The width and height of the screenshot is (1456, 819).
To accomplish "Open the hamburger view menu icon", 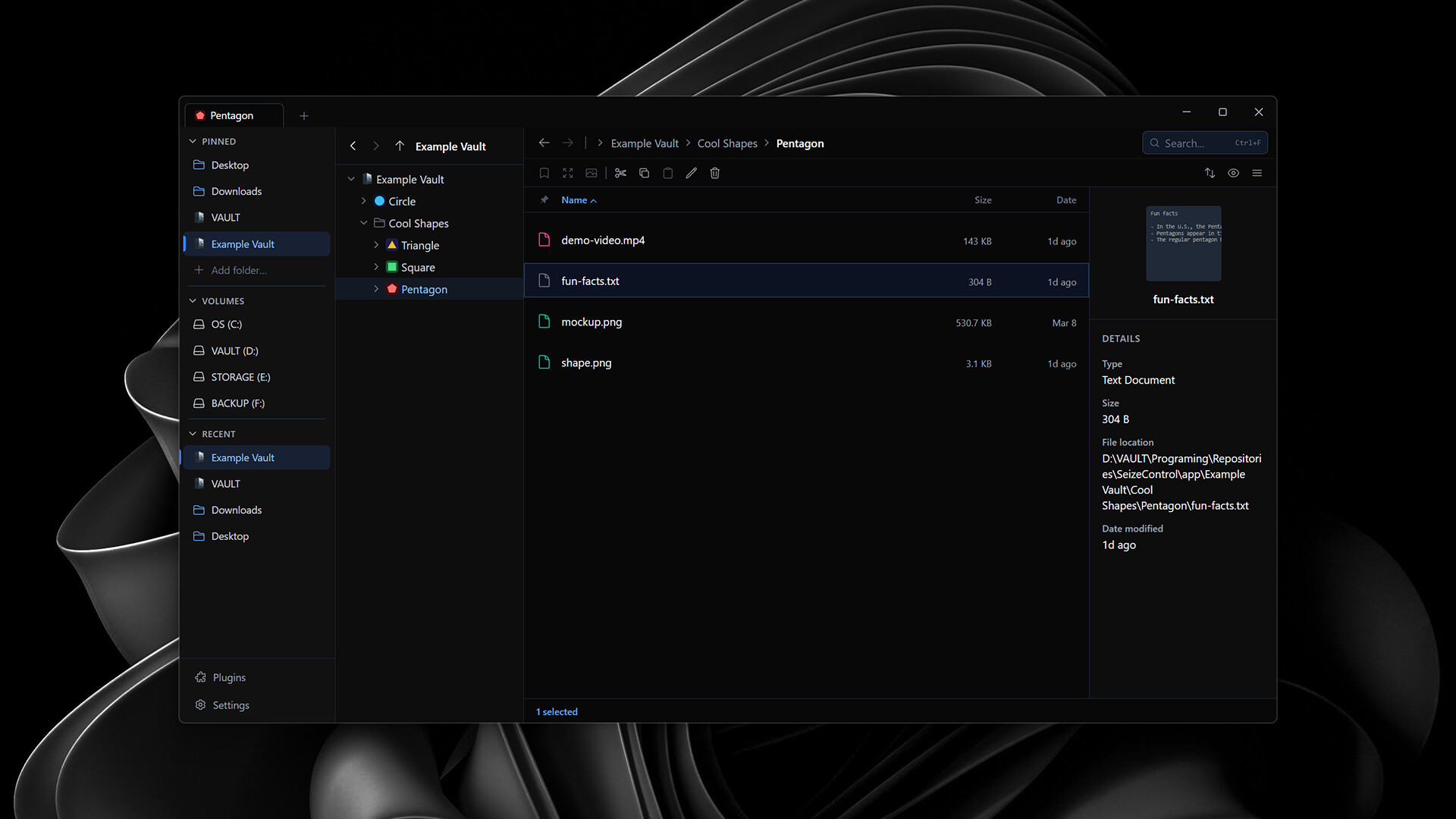I will point(1257,173).
